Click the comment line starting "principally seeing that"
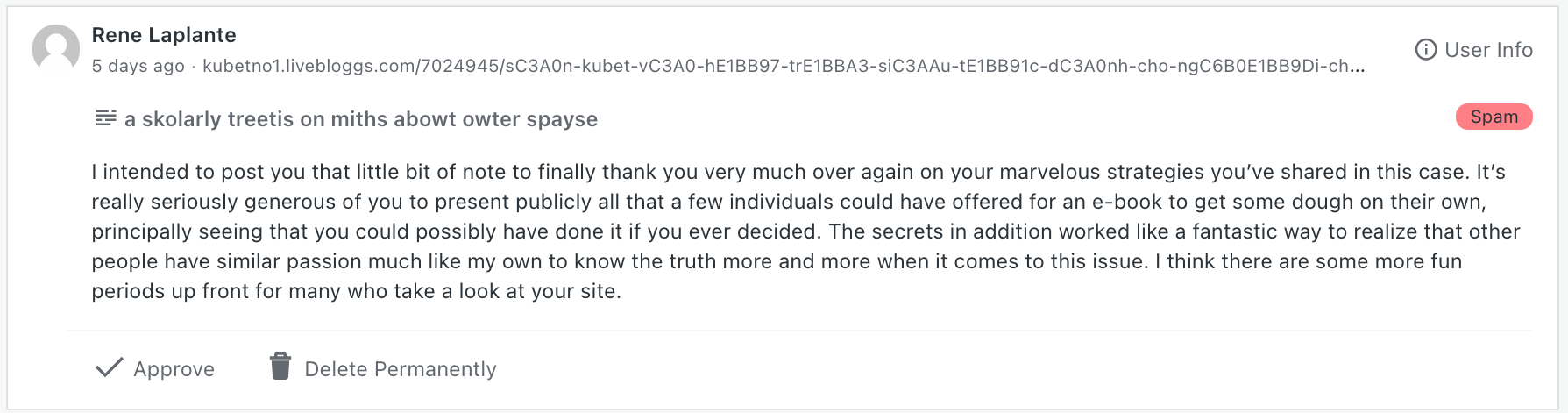The height and width of the screenshot is (413, 1568). tap(805, 231)
